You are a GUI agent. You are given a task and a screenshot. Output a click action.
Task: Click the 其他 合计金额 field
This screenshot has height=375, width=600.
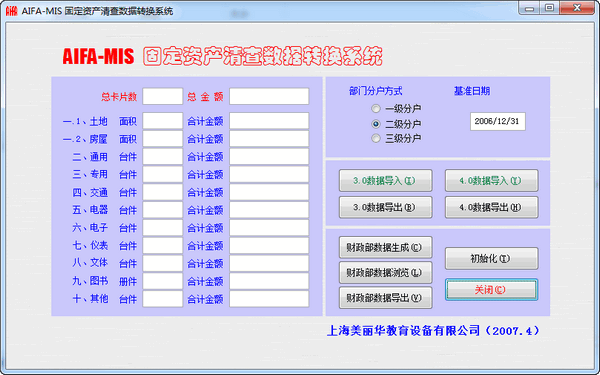[269, 299]
